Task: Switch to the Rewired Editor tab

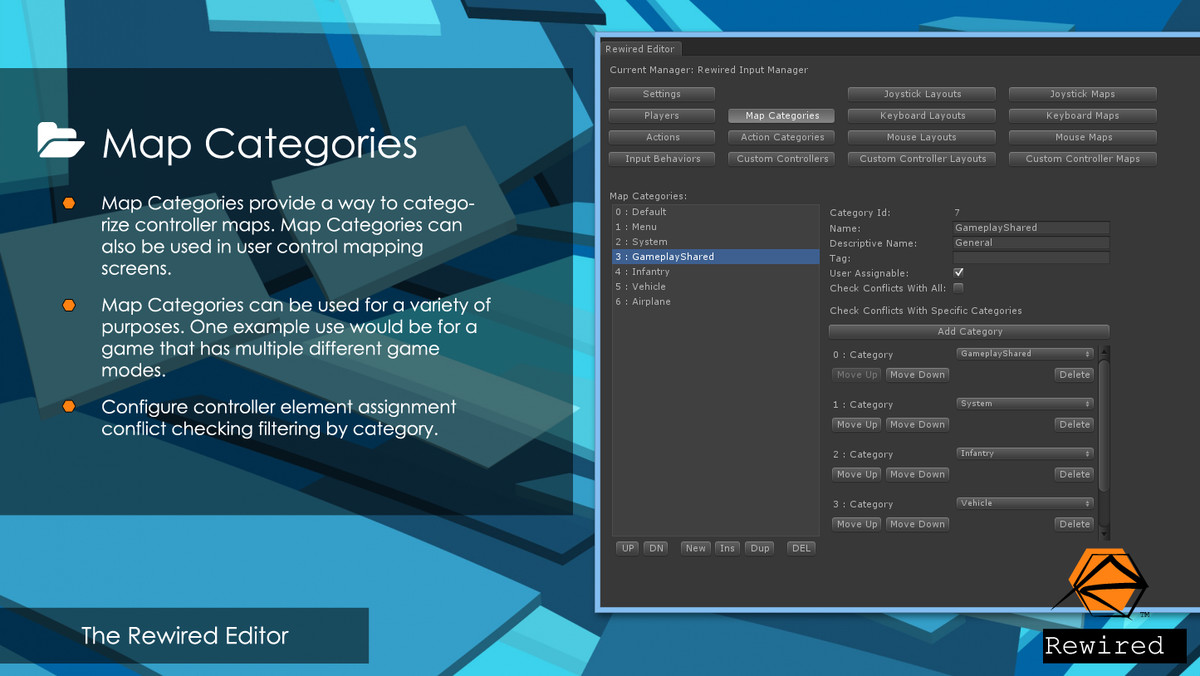Action: point(640,49)
